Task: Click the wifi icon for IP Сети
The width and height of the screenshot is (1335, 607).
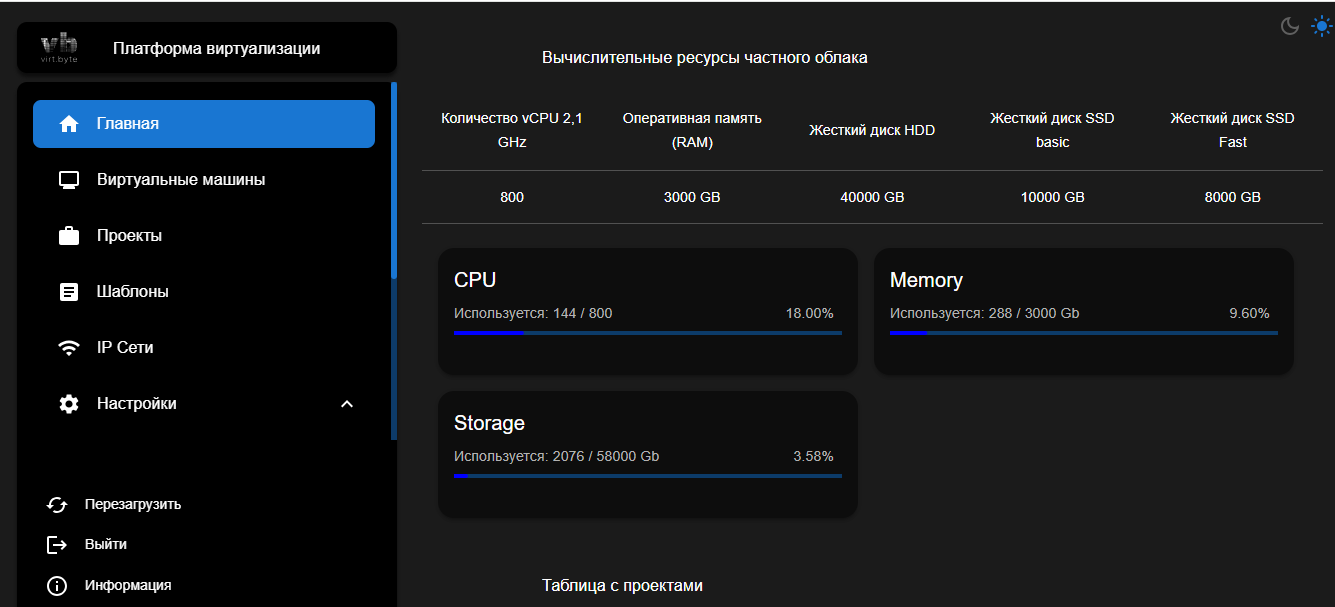Action: pyautogui.click(x=69, y=348)
